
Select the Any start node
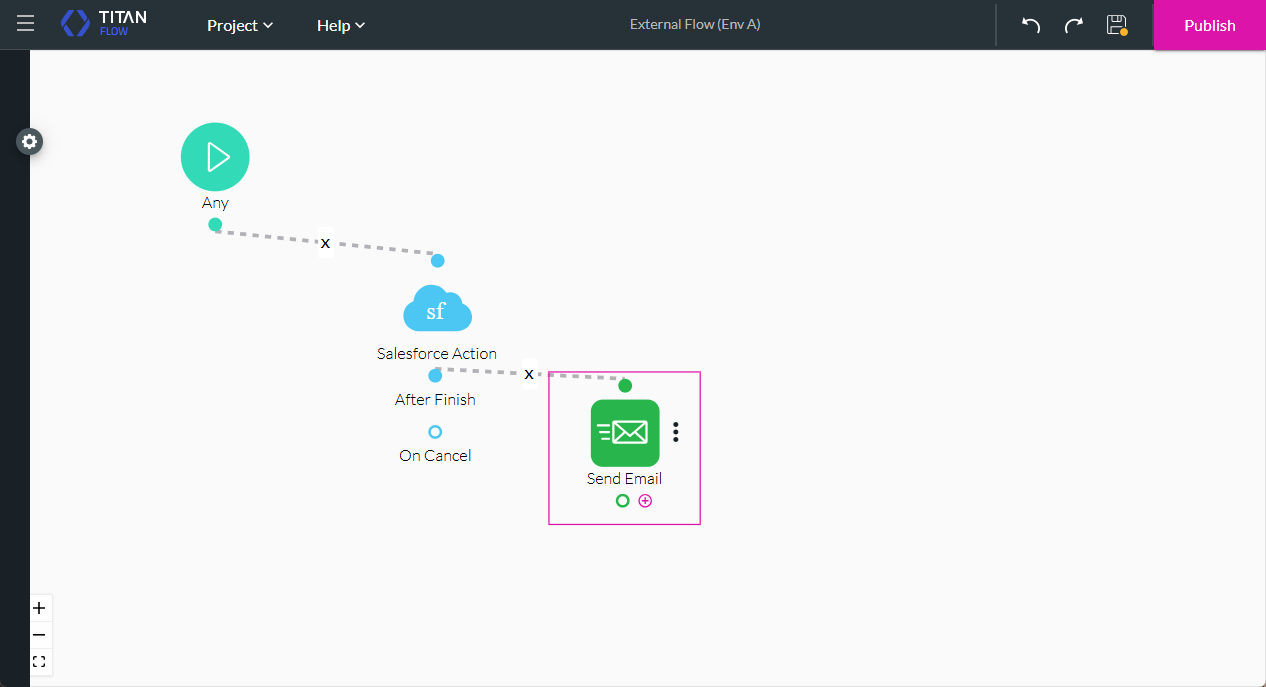(215, 157)
